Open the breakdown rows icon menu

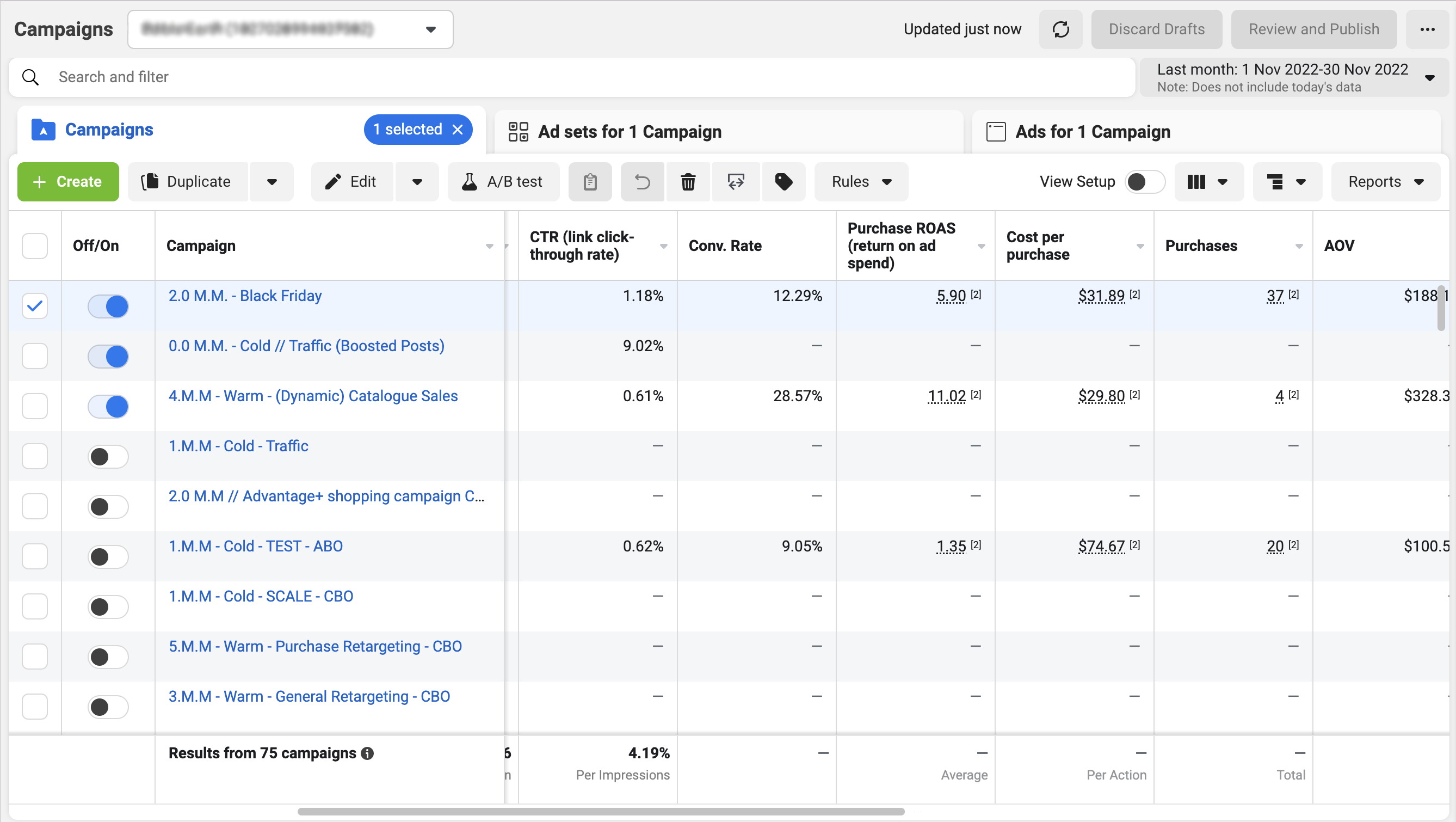(x=1287, y=182)
